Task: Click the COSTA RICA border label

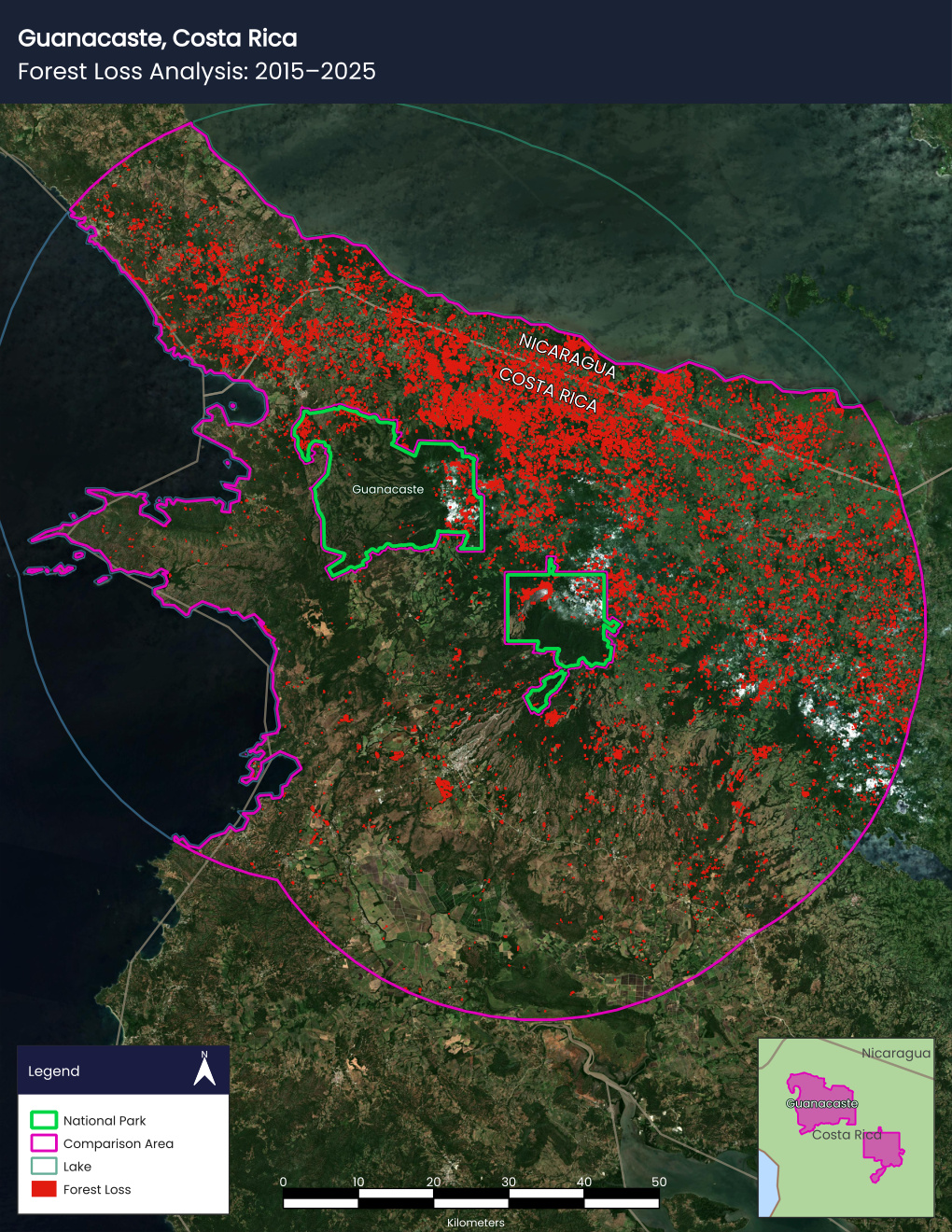Action: point(548,389)
